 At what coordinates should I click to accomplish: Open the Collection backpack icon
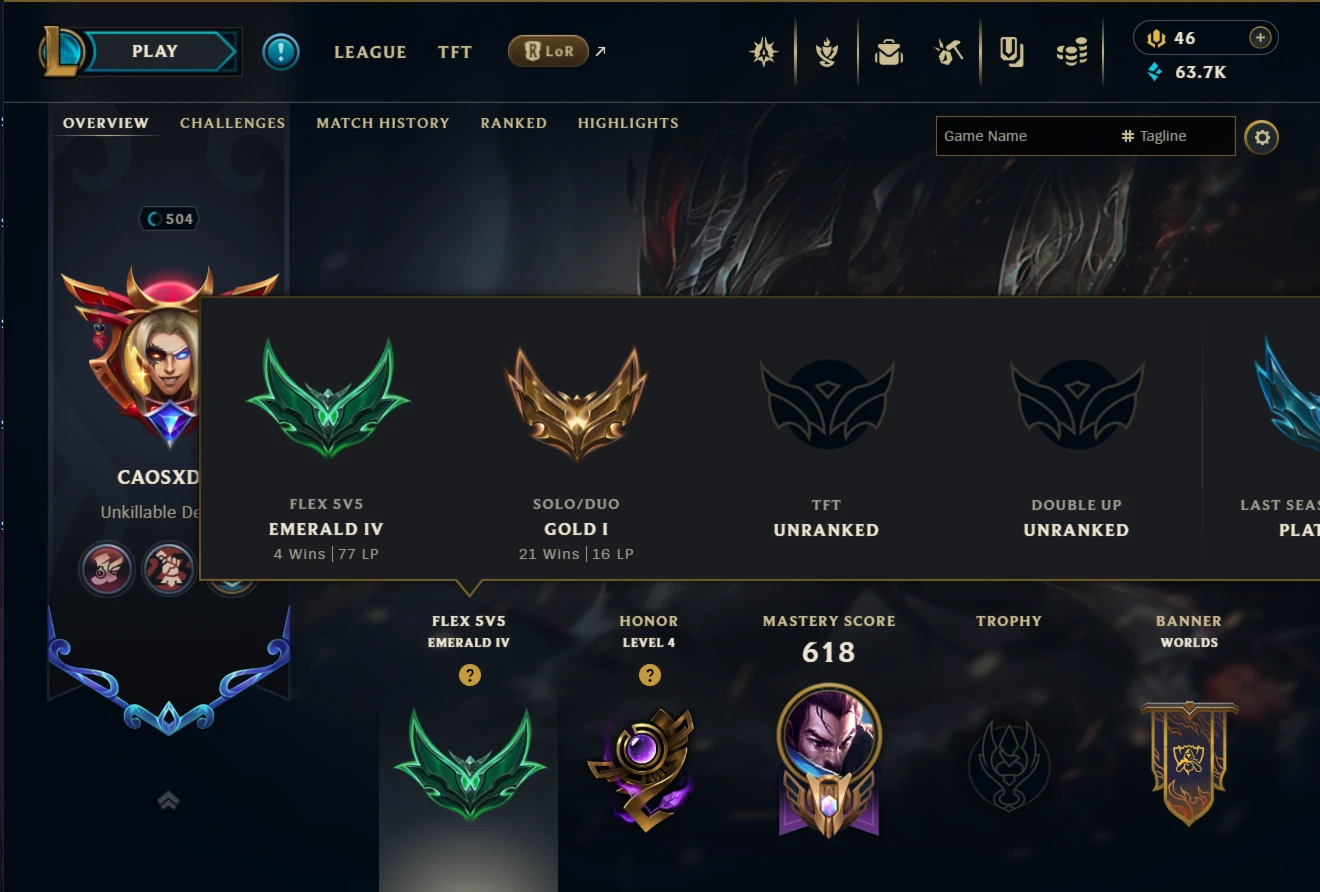pyautogui.click(x=888, y=52)
